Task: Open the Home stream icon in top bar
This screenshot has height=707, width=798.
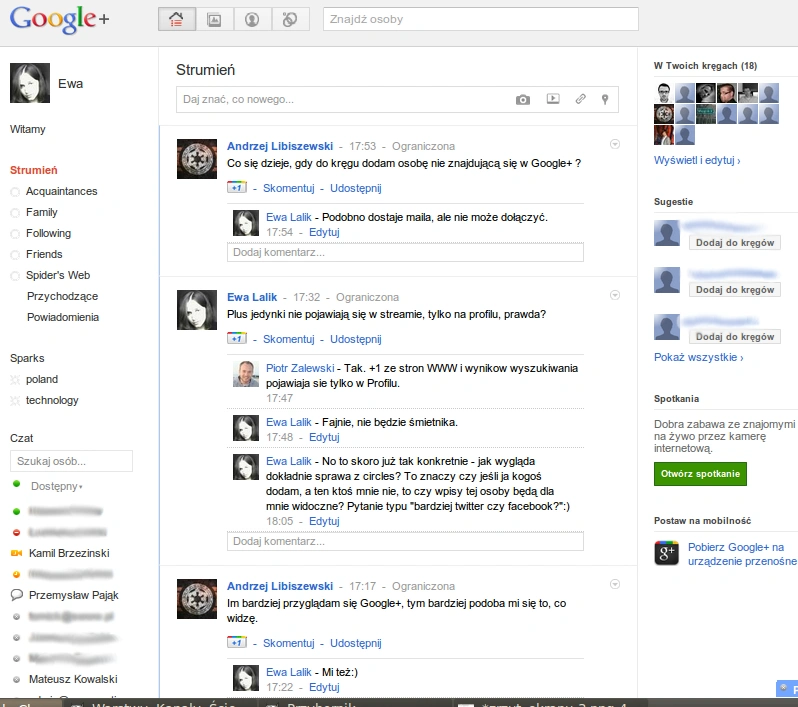Action: tap(177, 19)
